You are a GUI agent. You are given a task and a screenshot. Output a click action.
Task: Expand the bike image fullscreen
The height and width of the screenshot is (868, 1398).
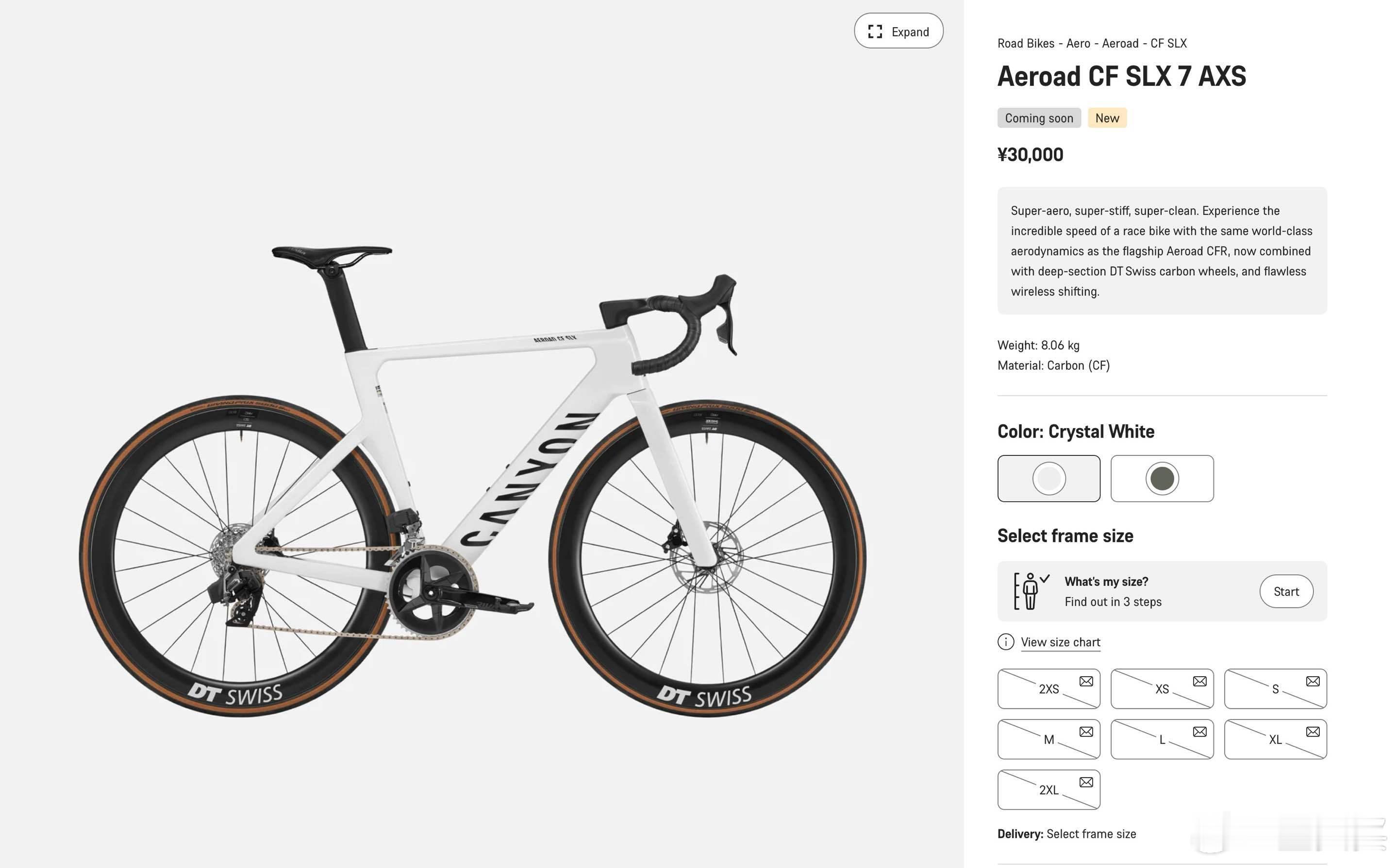[x=898, y=32]
